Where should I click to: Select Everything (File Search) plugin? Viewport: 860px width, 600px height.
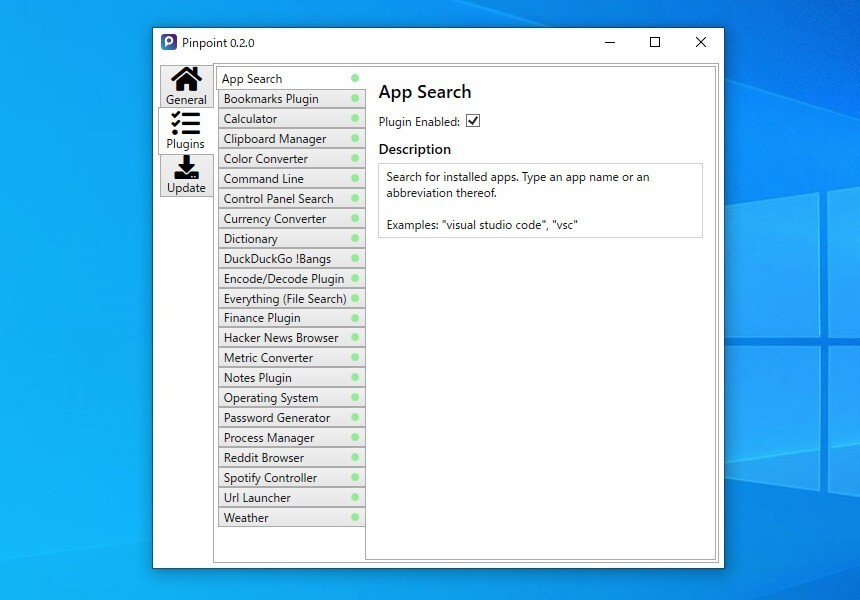click(x=285, y=299)
